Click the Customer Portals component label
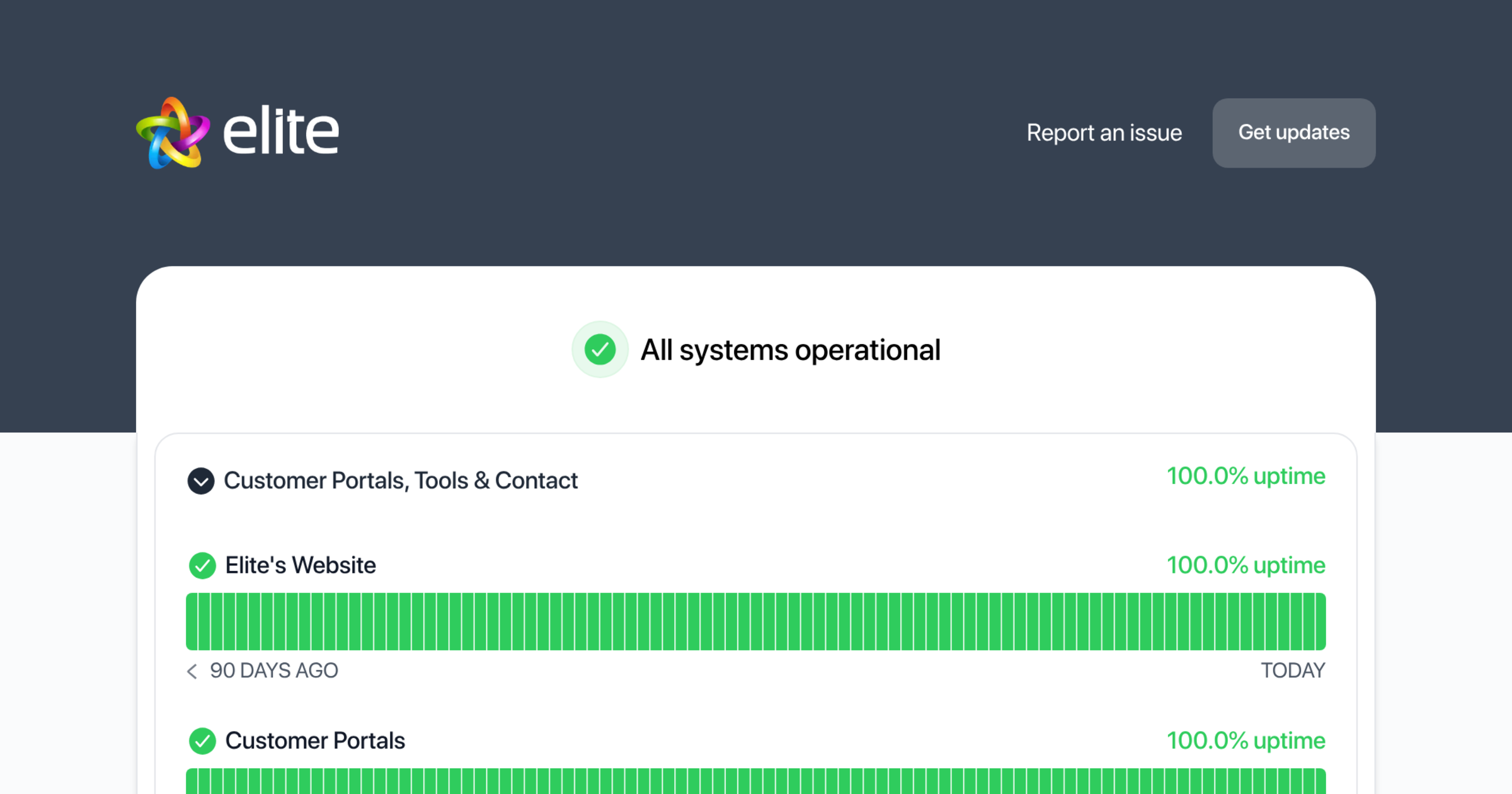Image resolution: width=1512 pixels, height=794 pixels. 315,741
